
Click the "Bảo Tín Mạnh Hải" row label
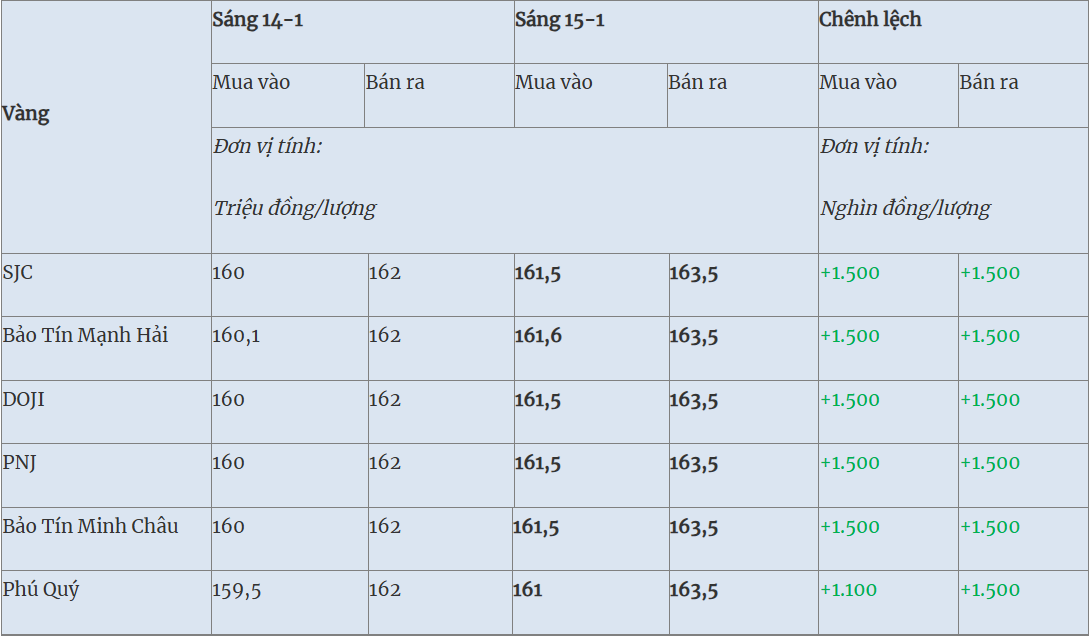click(x=85, y=335)
